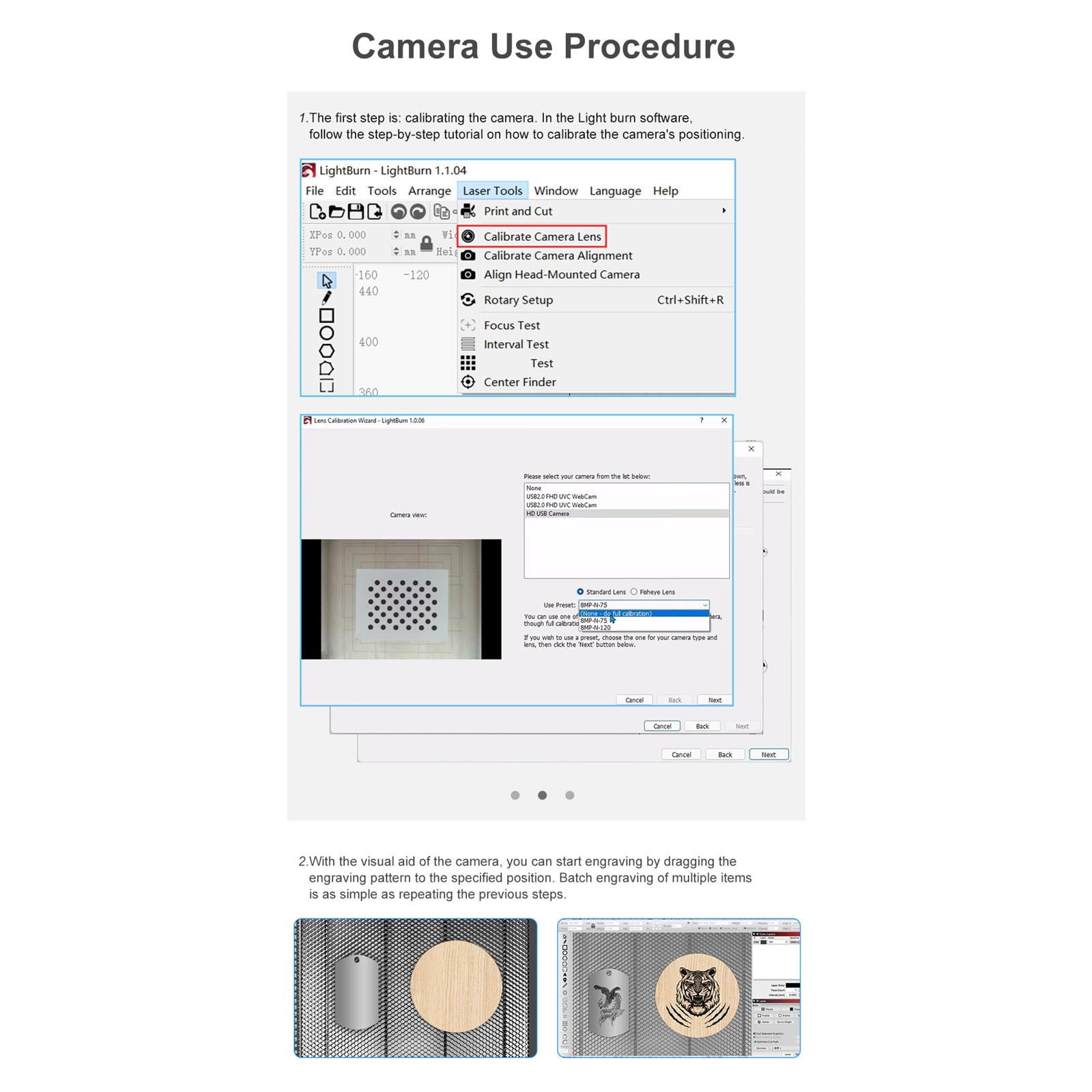
Task: Click the dark active carousel dot
Action: point(542,795)
